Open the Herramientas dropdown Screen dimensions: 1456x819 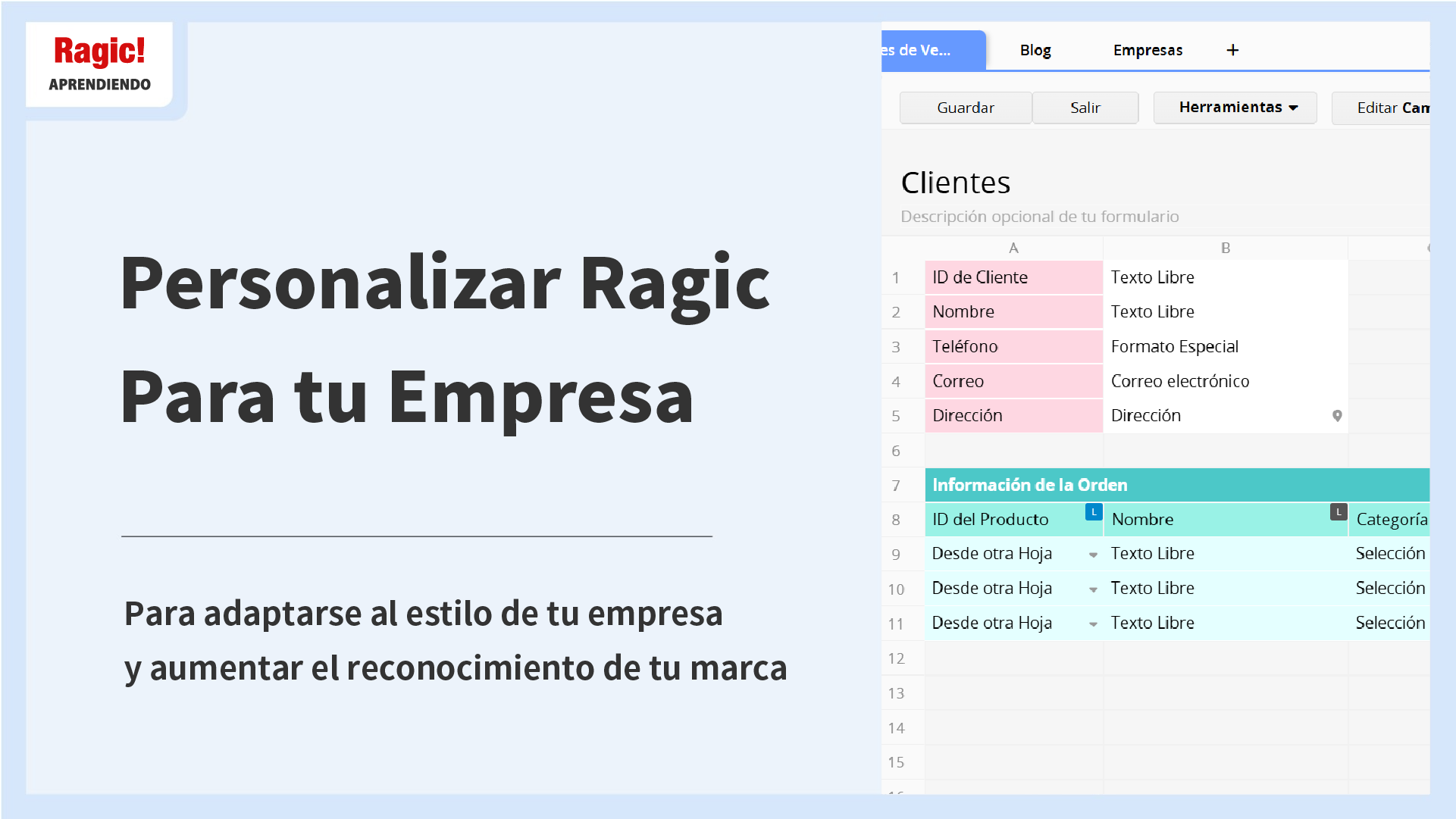[1235, 108]
